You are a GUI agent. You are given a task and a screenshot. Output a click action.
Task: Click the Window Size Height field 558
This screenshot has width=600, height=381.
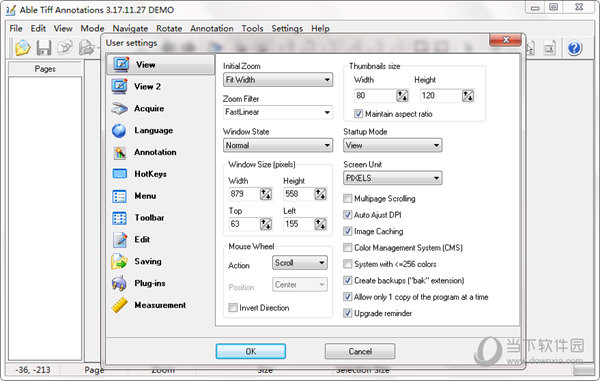tap(299, 194)
